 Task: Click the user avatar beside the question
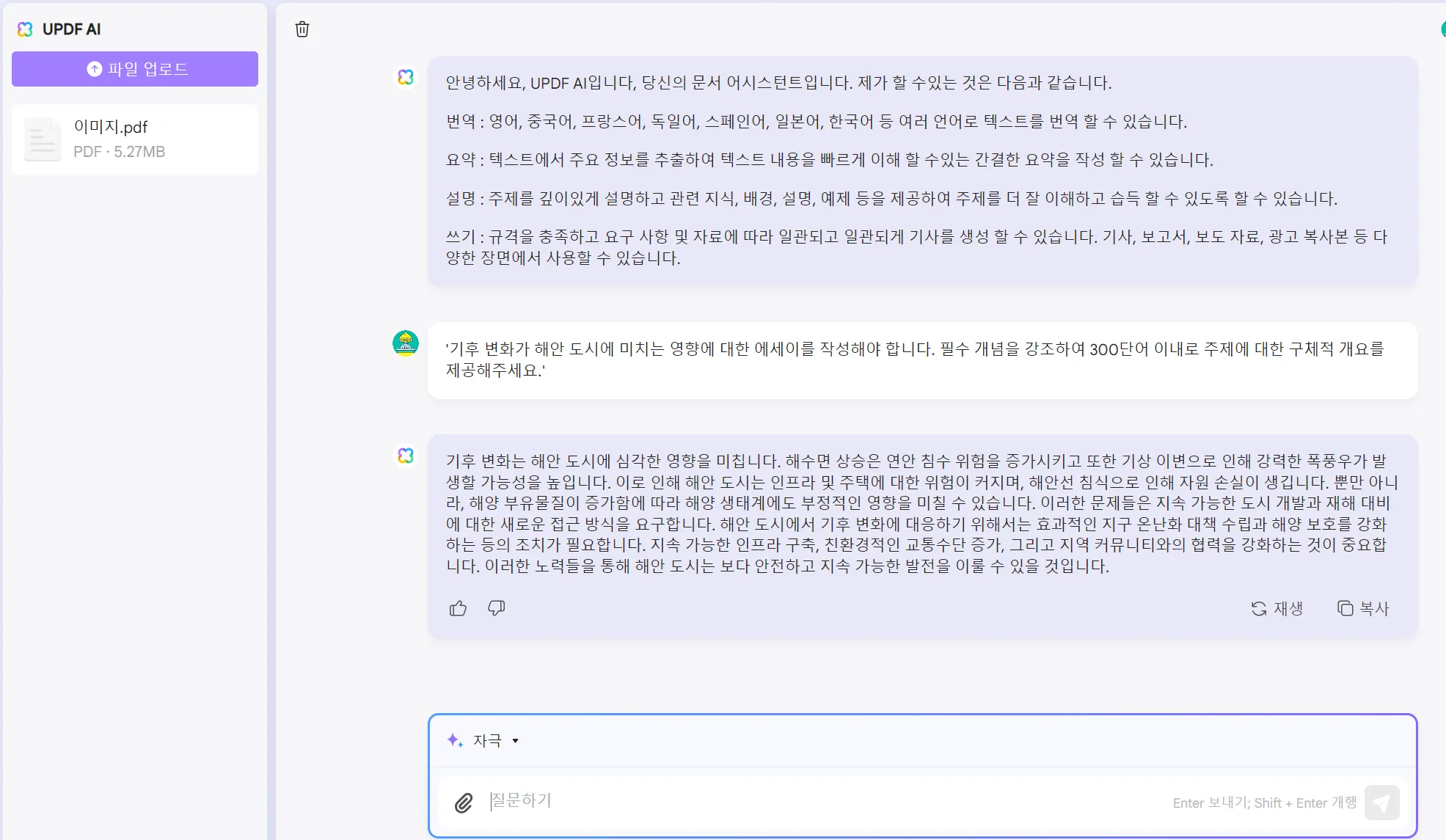(406, 343)
